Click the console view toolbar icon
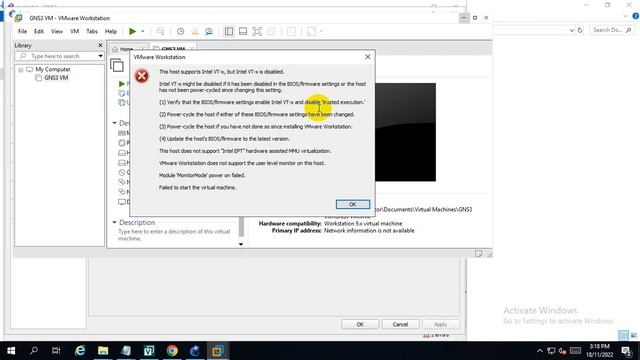640x360 pixels. tap(291, 31)
